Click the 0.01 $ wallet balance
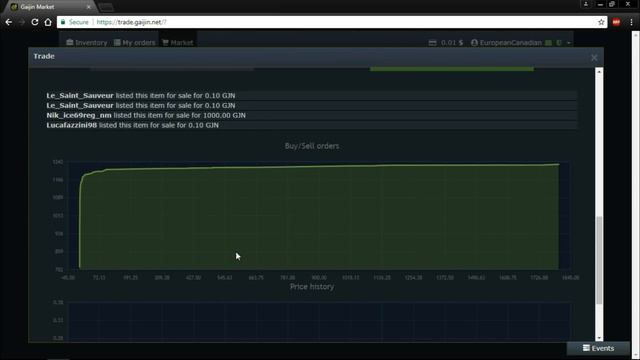Image resolution: width=640 pixels, height=360 pixels. [452, 43]
